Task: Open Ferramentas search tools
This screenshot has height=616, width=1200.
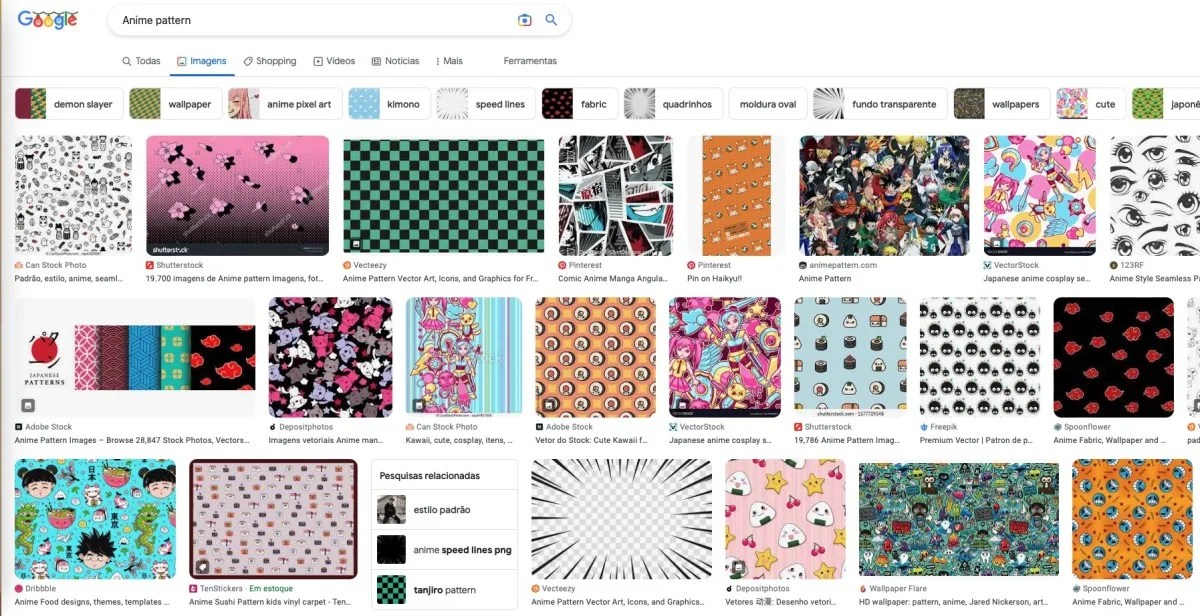Action: [530, 61]
